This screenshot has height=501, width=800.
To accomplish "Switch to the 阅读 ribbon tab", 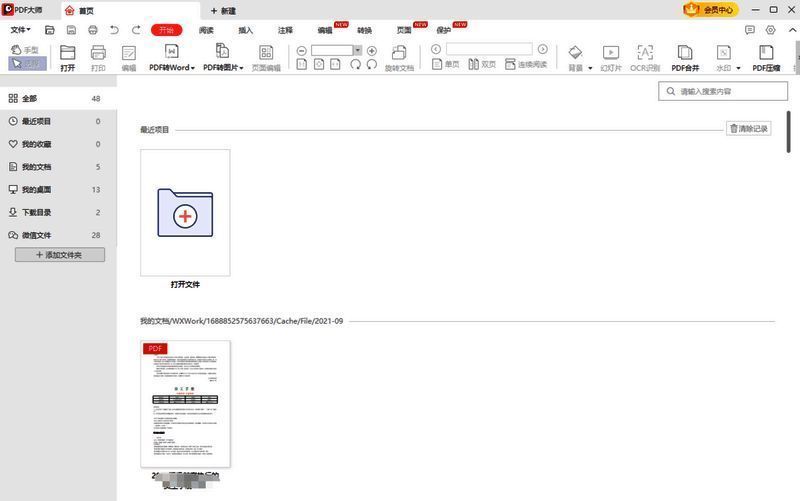I will click(206, 30).
